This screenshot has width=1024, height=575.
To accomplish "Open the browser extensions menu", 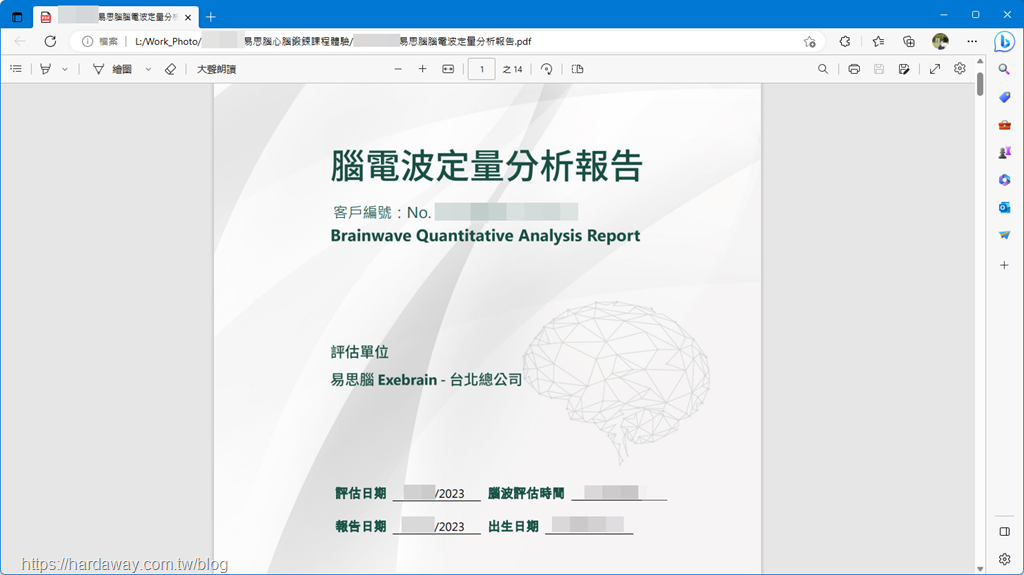I will point(844,41).
